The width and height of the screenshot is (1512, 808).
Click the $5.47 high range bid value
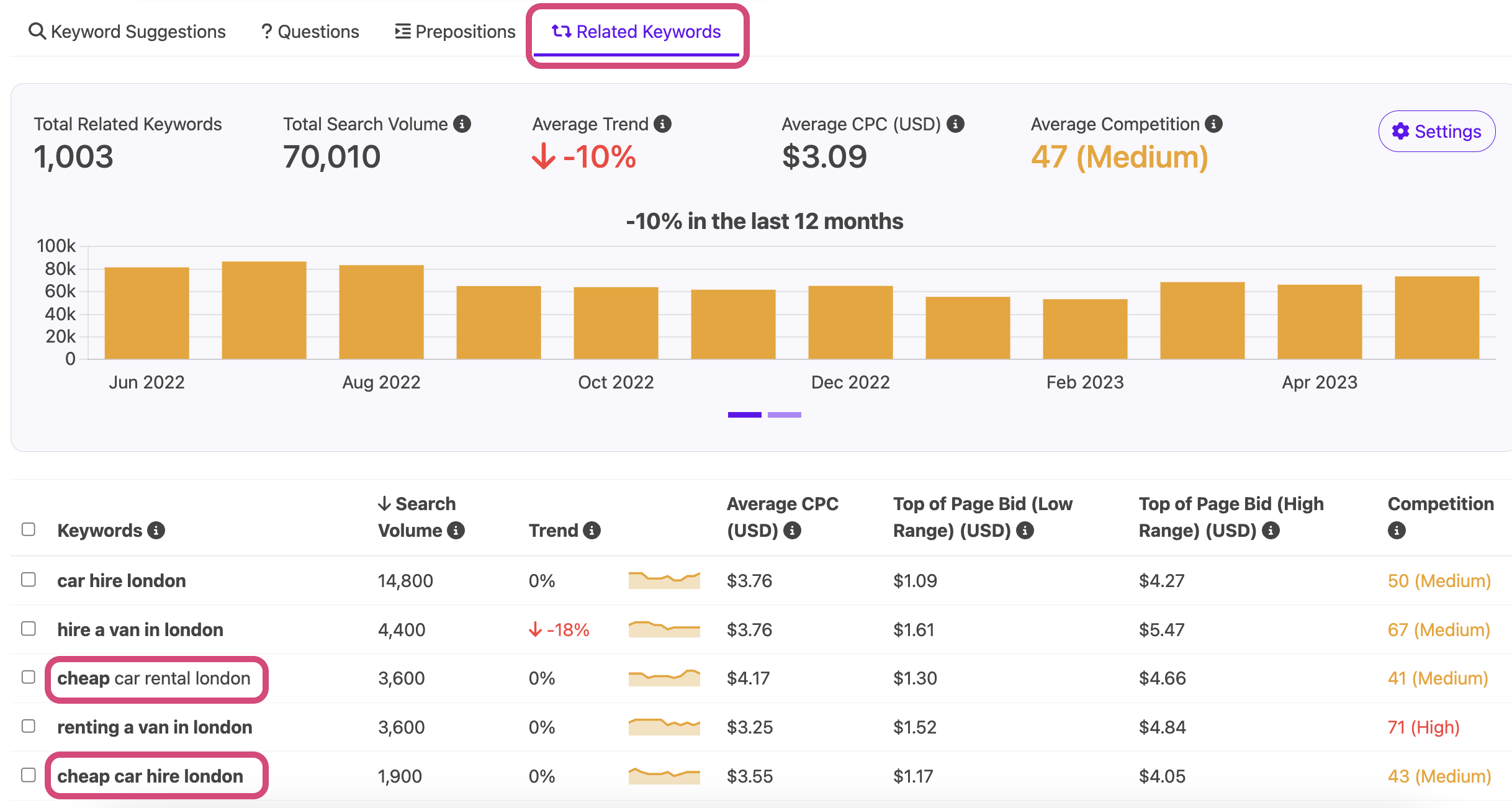pos(1161,630)
